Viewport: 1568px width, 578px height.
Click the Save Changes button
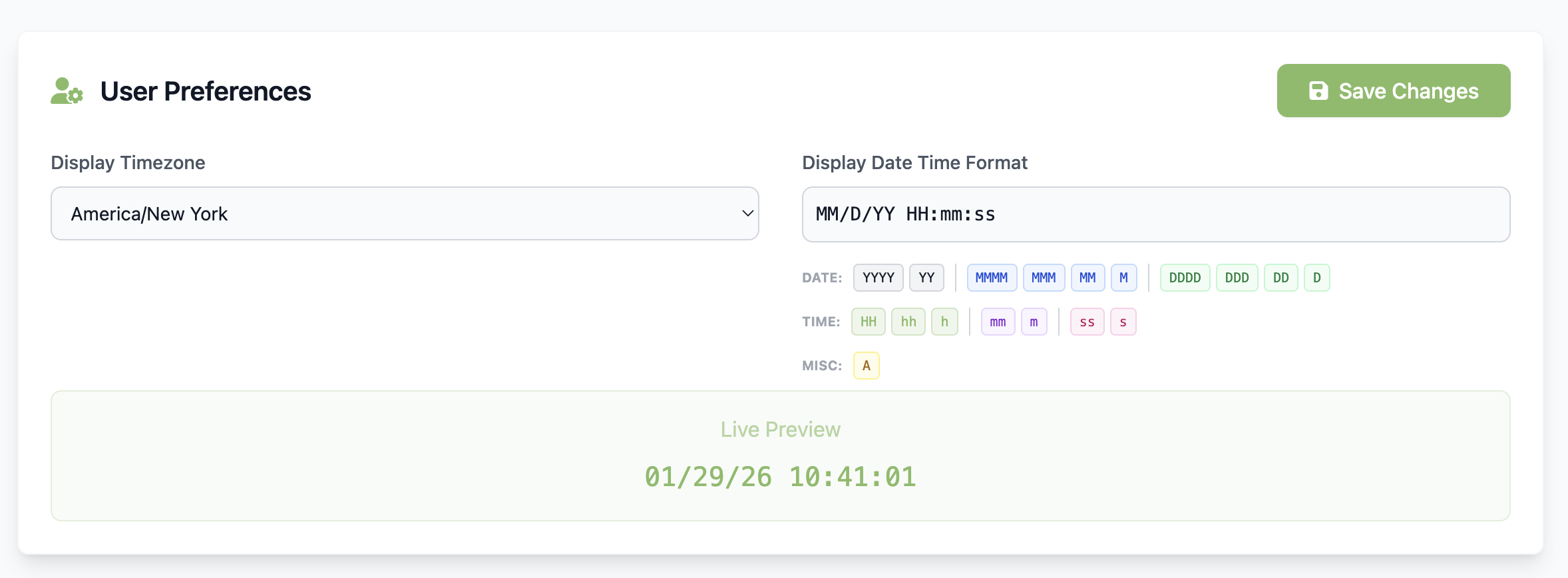click(x=1393, y=91)
